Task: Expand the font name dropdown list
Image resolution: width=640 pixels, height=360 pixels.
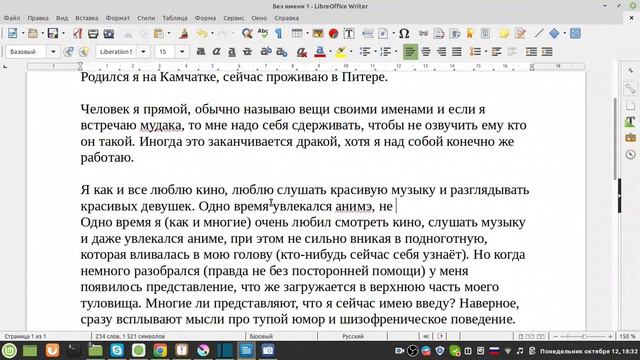Action: click(x=143, y=52)
